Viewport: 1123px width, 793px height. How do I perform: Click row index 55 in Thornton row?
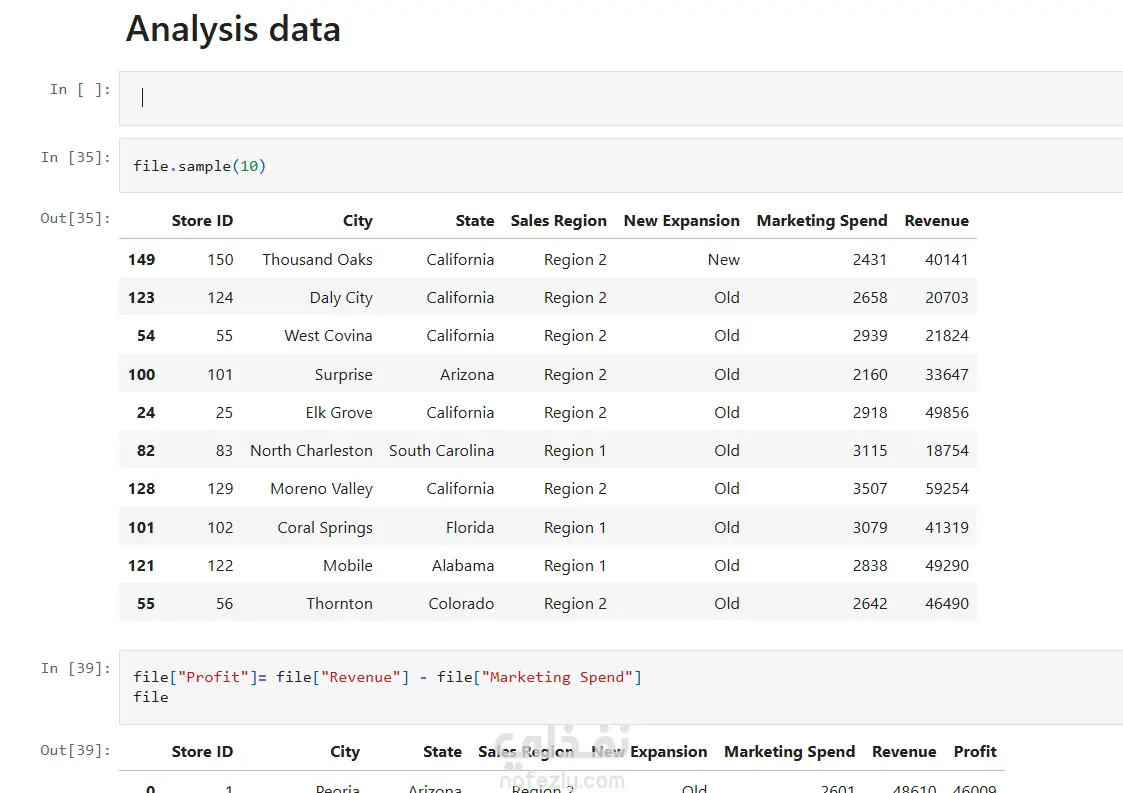click(146, 603)
